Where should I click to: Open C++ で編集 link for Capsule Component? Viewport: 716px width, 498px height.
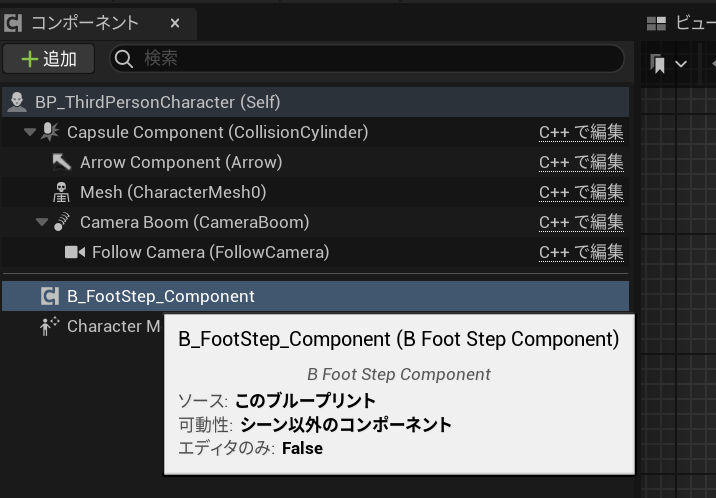point(581,132)
